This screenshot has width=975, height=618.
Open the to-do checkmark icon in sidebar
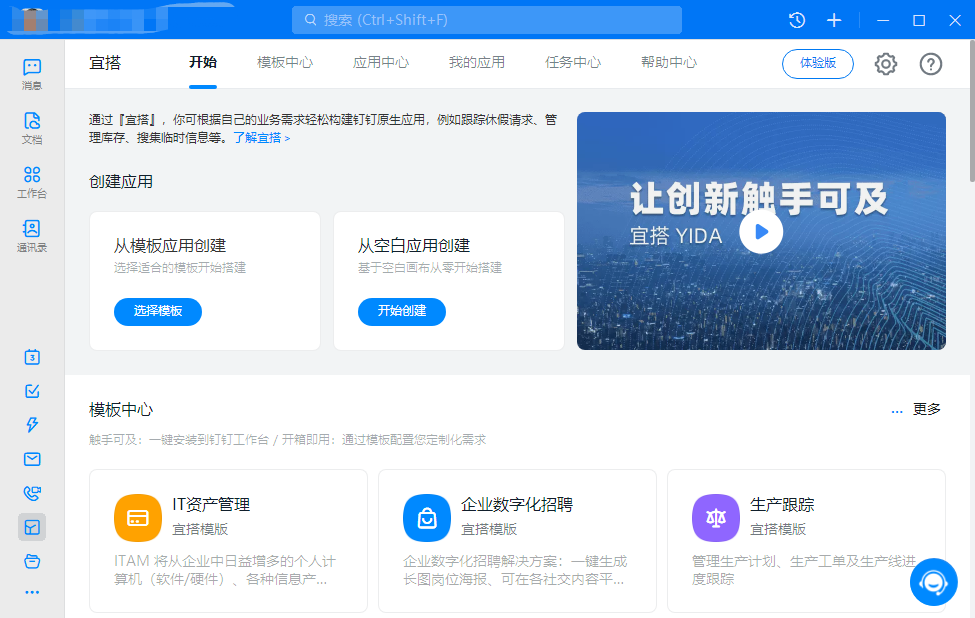click(32, 391)
